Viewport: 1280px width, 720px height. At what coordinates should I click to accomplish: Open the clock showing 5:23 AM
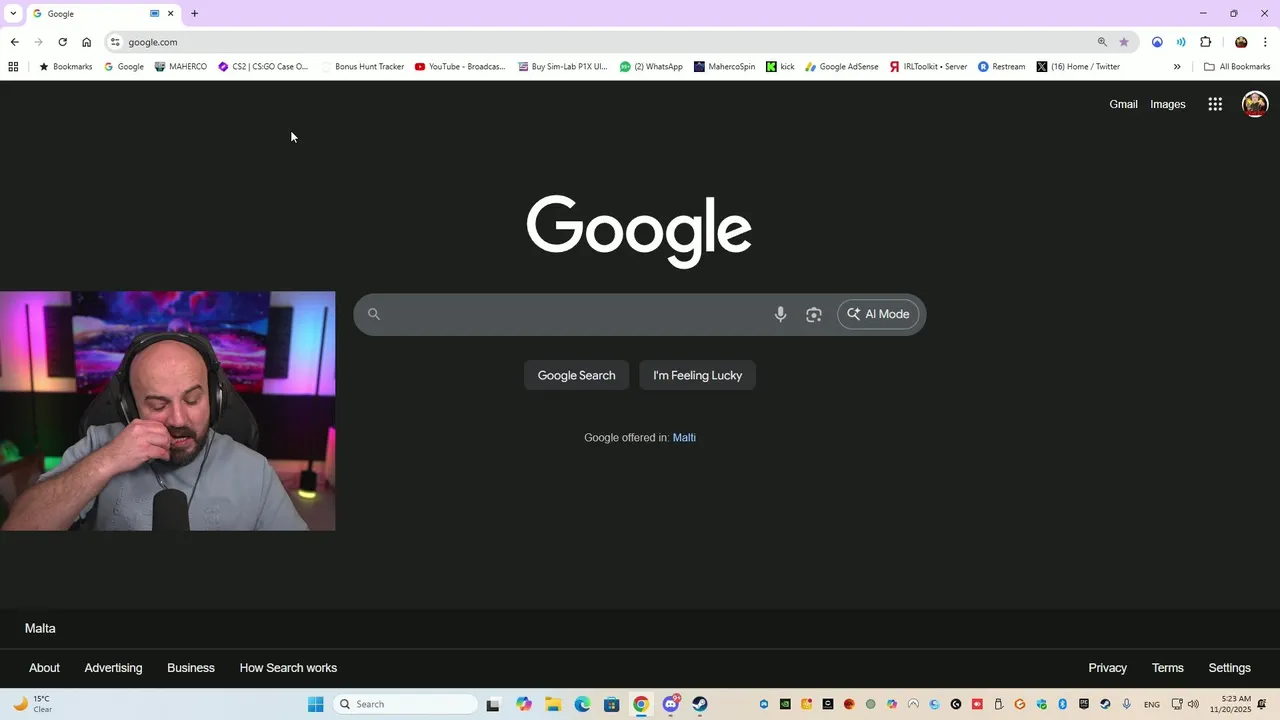tap(1232, 704)
